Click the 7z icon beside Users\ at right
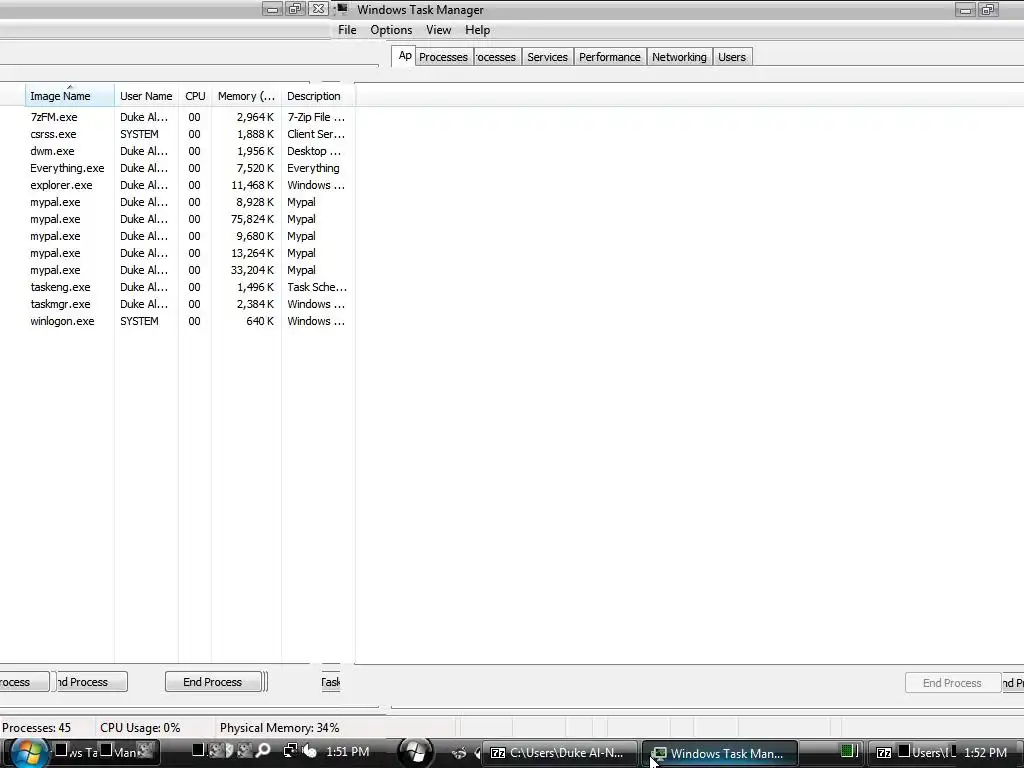 pos(884,753)
